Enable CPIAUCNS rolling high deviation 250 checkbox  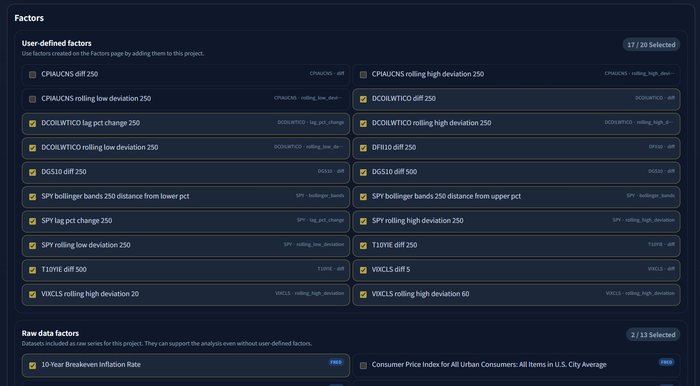click(363, 75)
